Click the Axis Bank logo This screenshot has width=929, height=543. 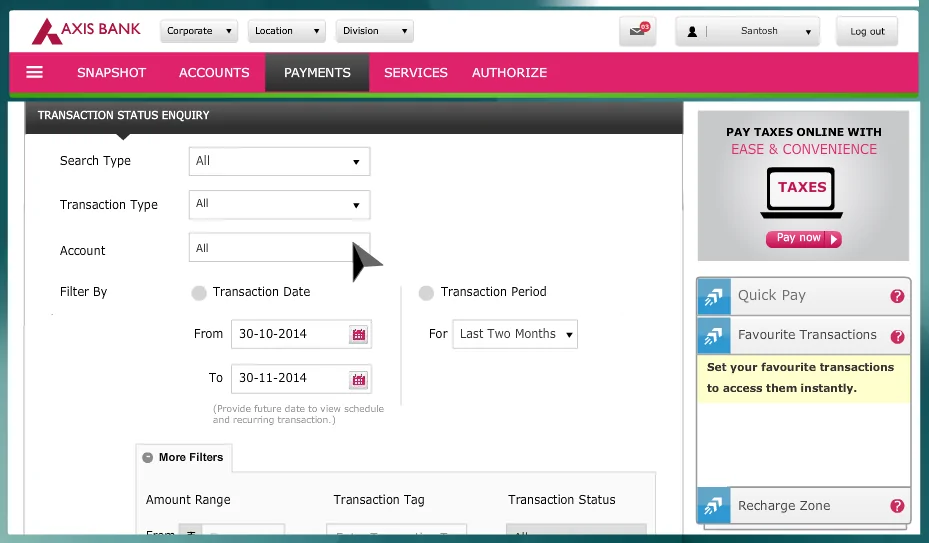tap(86, 31)
